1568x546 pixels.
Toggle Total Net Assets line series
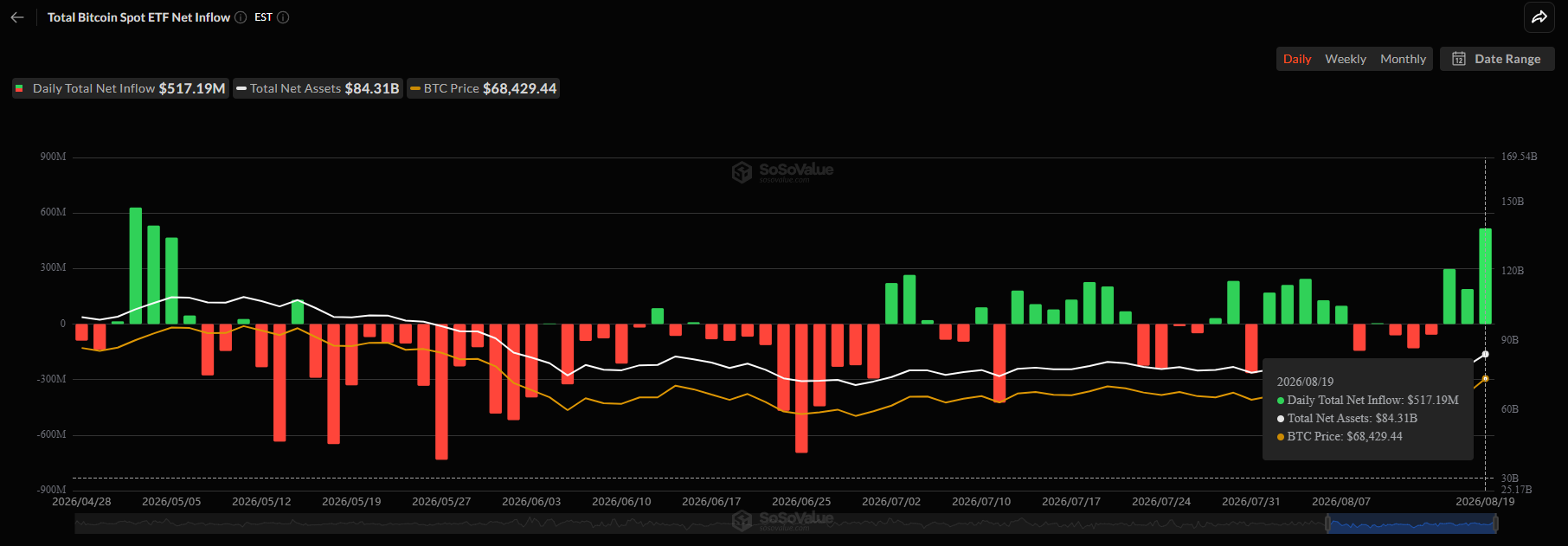point(318,88)
